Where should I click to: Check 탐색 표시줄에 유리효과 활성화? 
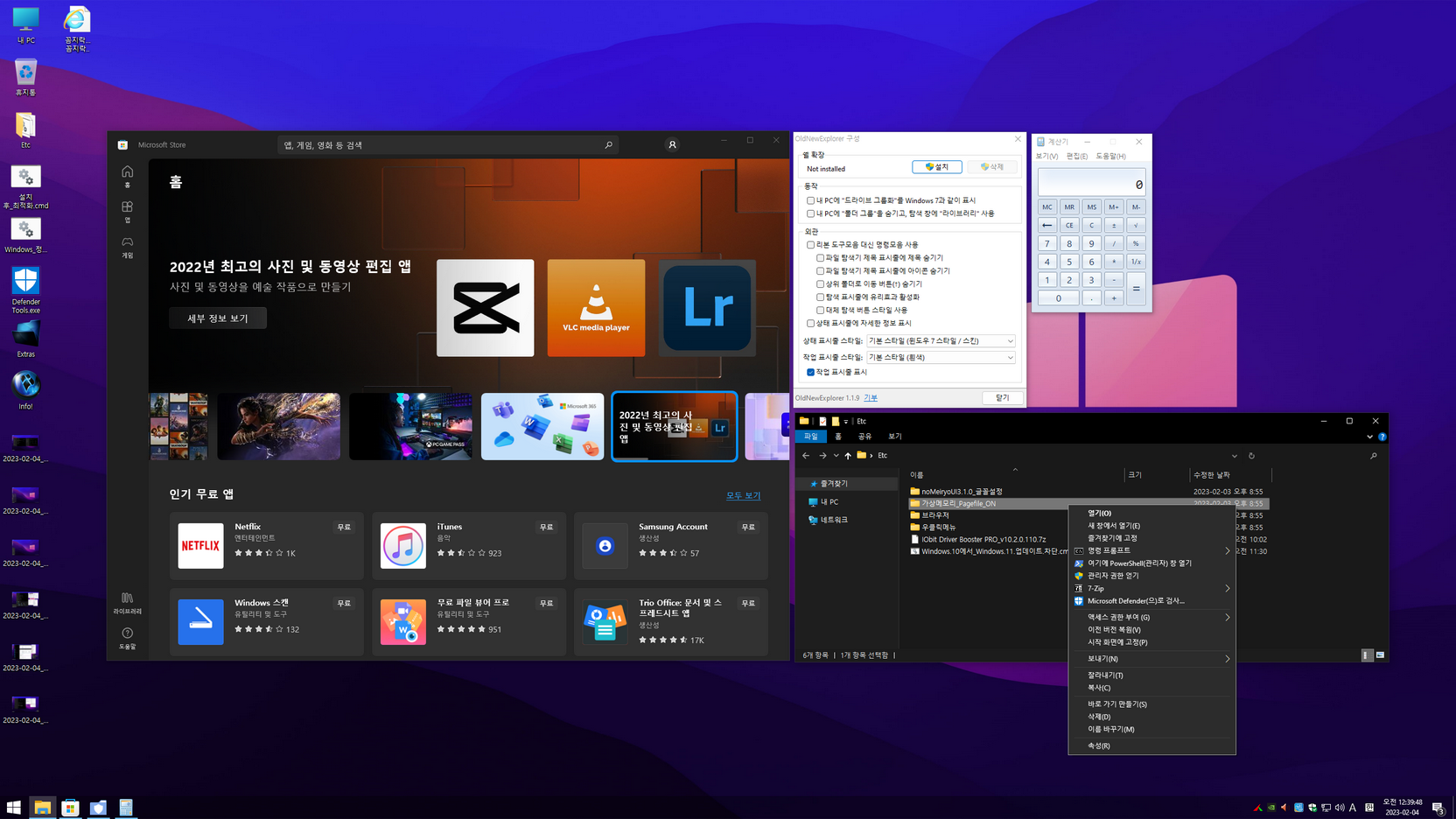(x=820, y=297)
